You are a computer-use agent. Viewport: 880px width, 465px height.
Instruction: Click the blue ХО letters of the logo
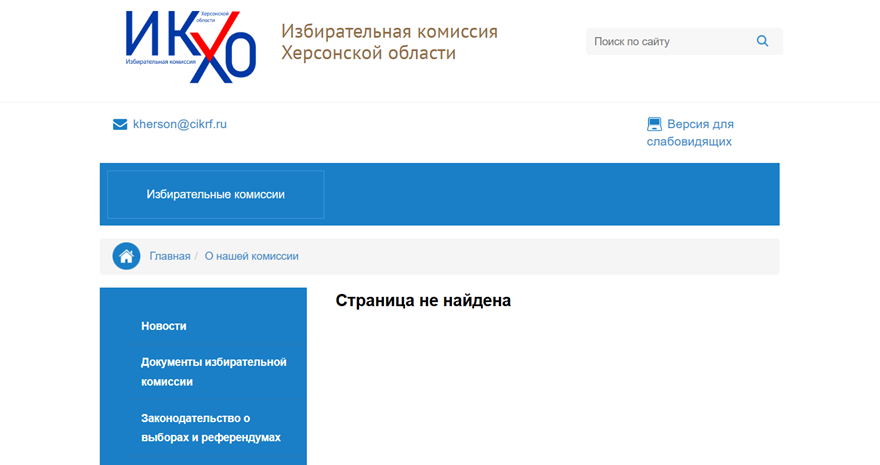(224, 59)
